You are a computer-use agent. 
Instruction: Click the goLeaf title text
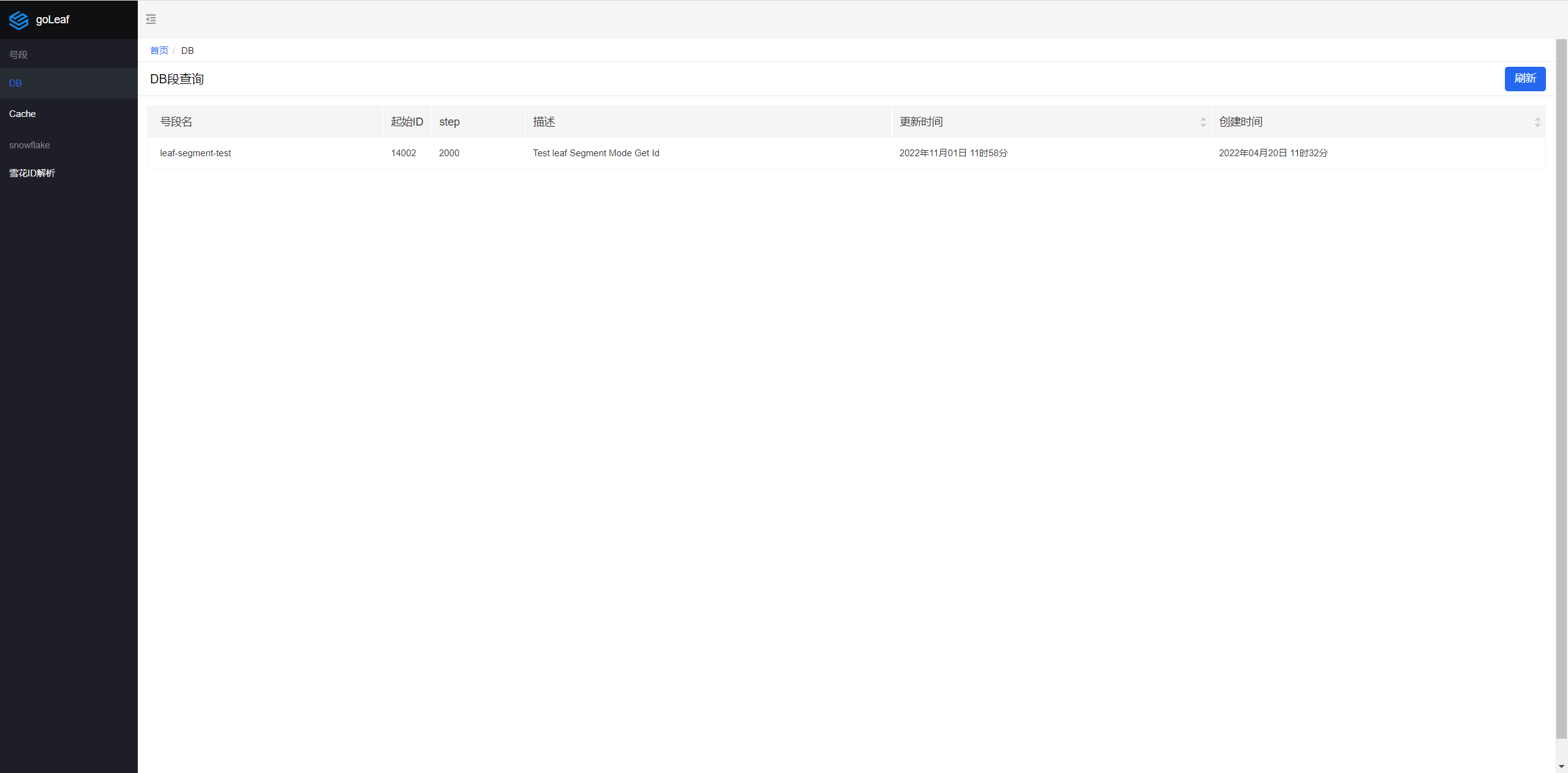pos(53,20)
